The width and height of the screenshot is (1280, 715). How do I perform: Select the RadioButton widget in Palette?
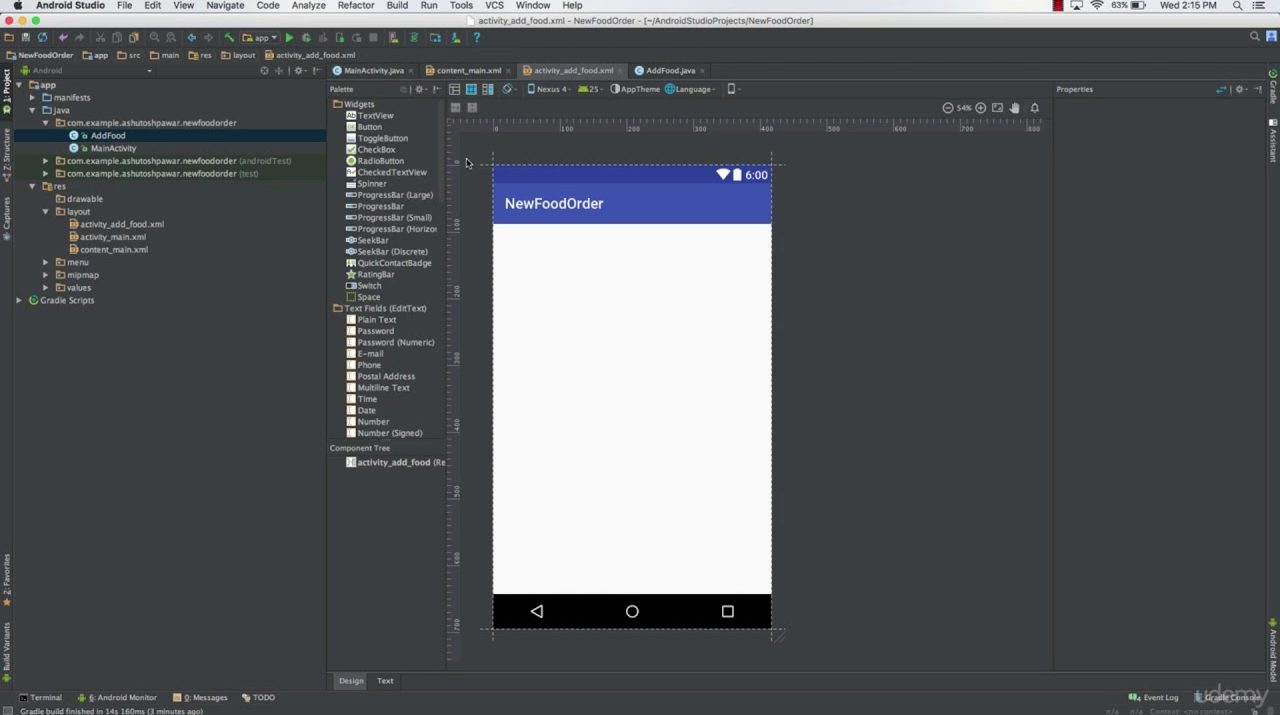(x=380, y=161)
